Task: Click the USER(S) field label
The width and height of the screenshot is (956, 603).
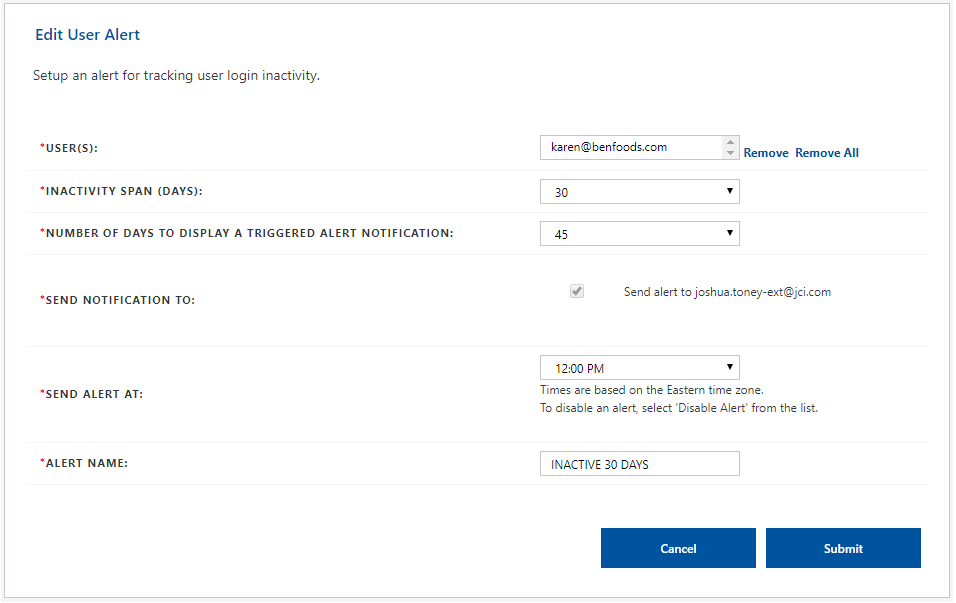Action: coord(76,149)
